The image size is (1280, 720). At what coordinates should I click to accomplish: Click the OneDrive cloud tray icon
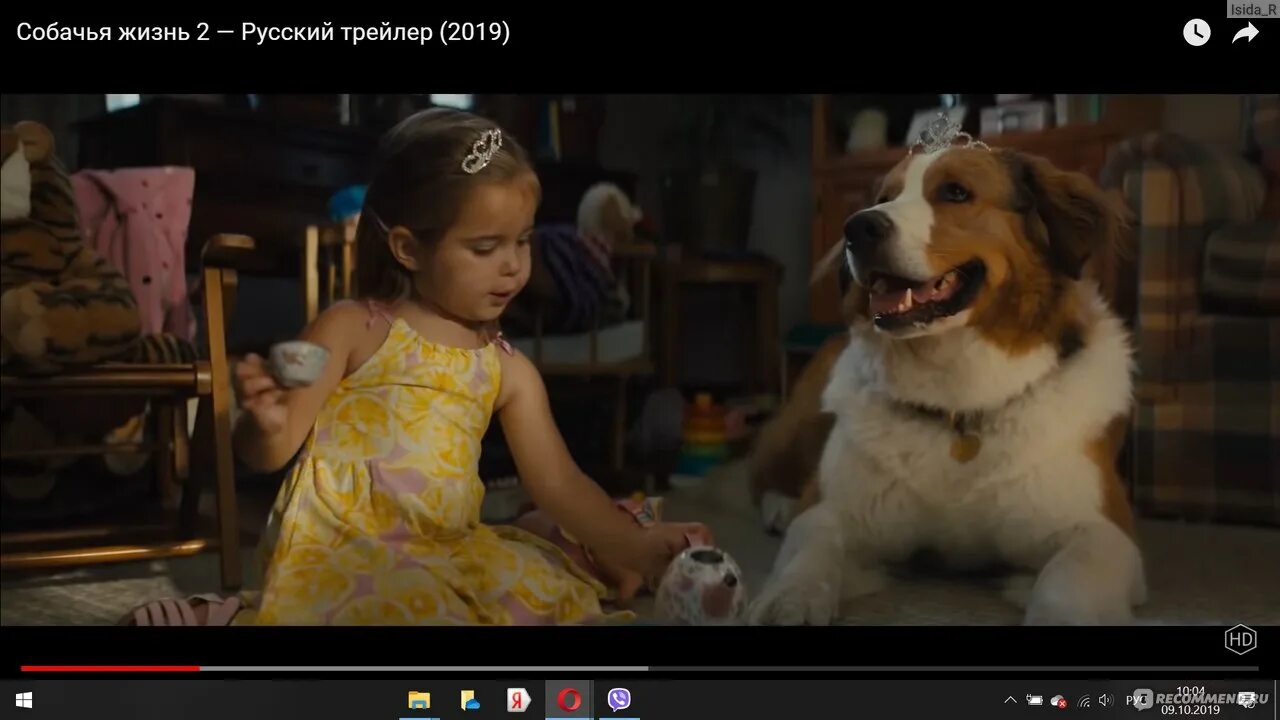1058,700
